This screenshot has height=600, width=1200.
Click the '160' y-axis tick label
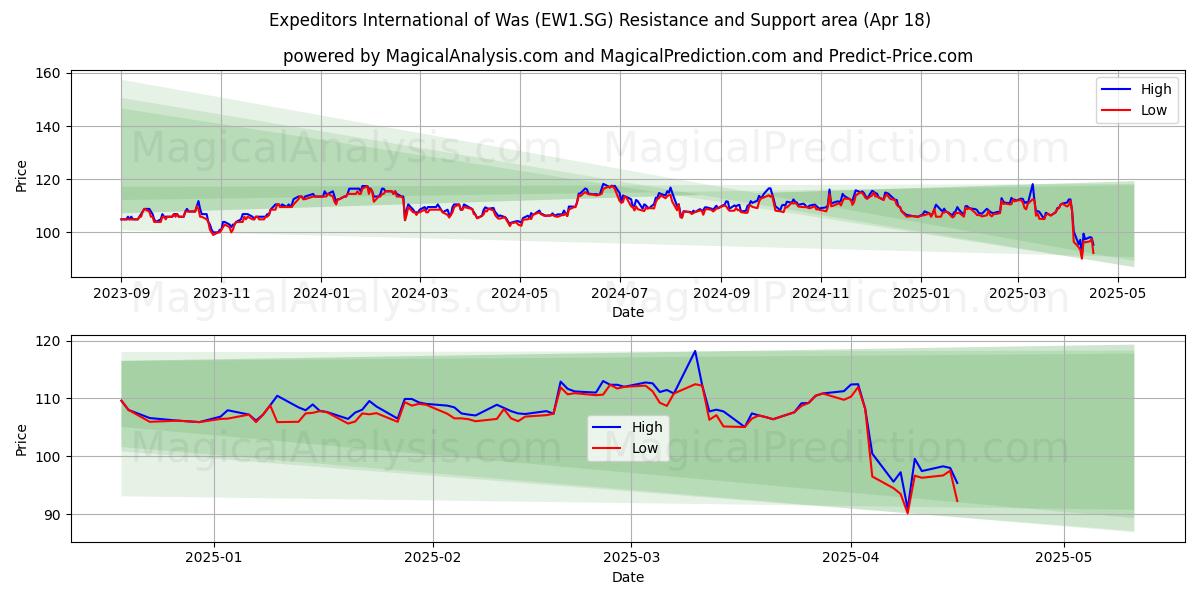(50, 74)
